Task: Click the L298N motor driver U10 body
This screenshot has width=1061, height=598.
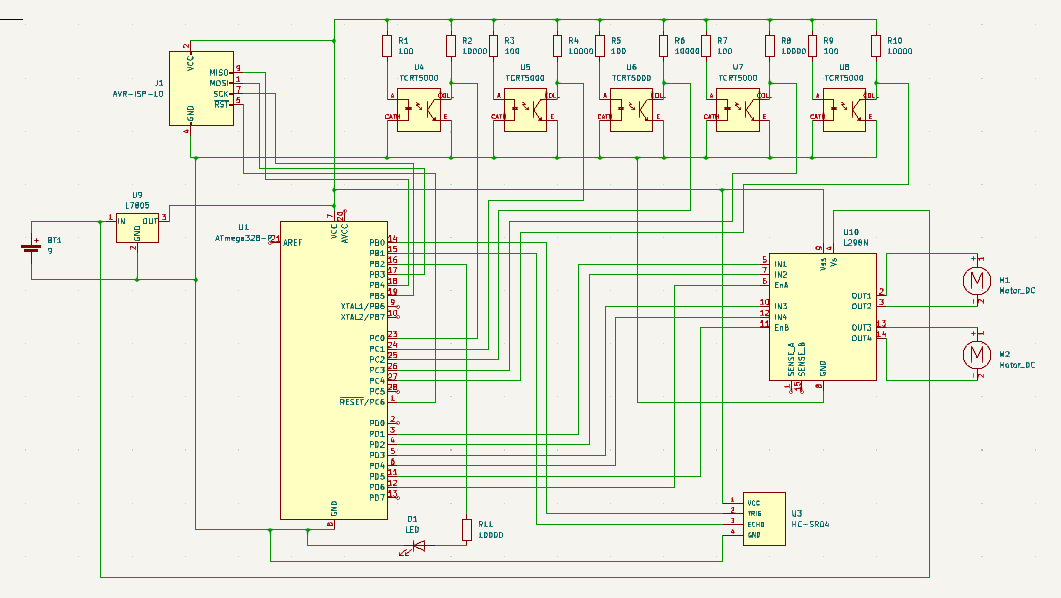Action: [822, 315]
